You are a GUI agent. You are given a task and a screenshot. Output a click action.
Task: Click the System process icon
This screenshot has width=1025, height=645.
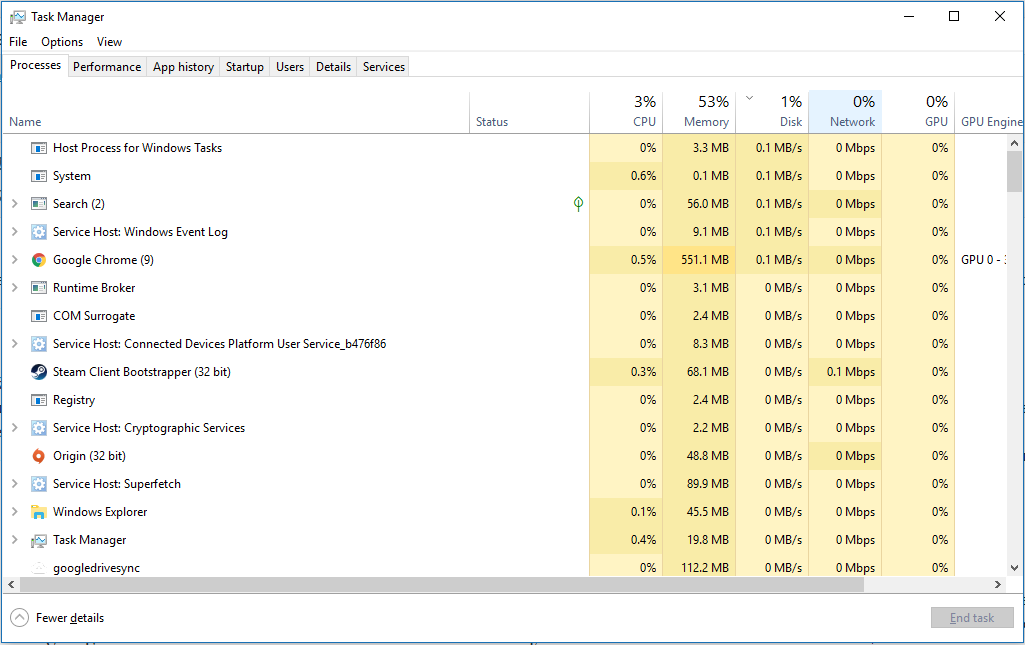39,176
